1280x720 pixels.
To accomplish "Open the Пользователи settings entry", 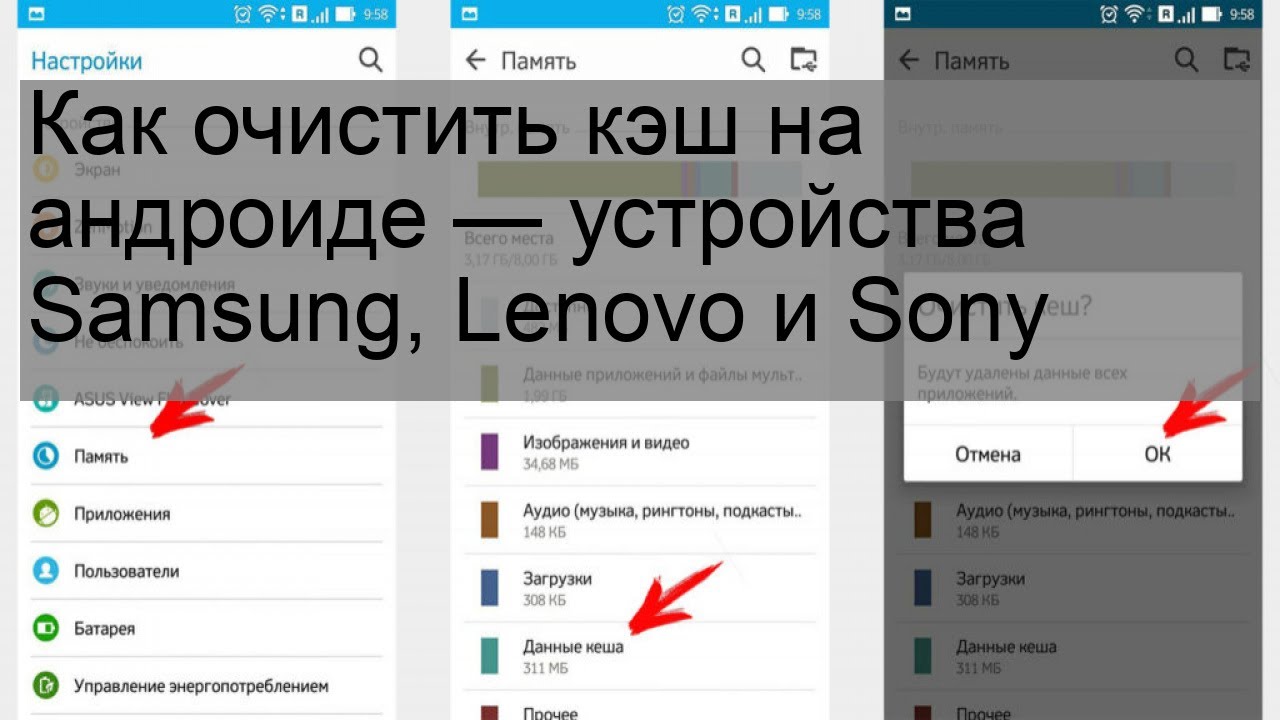I will pyautogui.click(x=207, y=571).
